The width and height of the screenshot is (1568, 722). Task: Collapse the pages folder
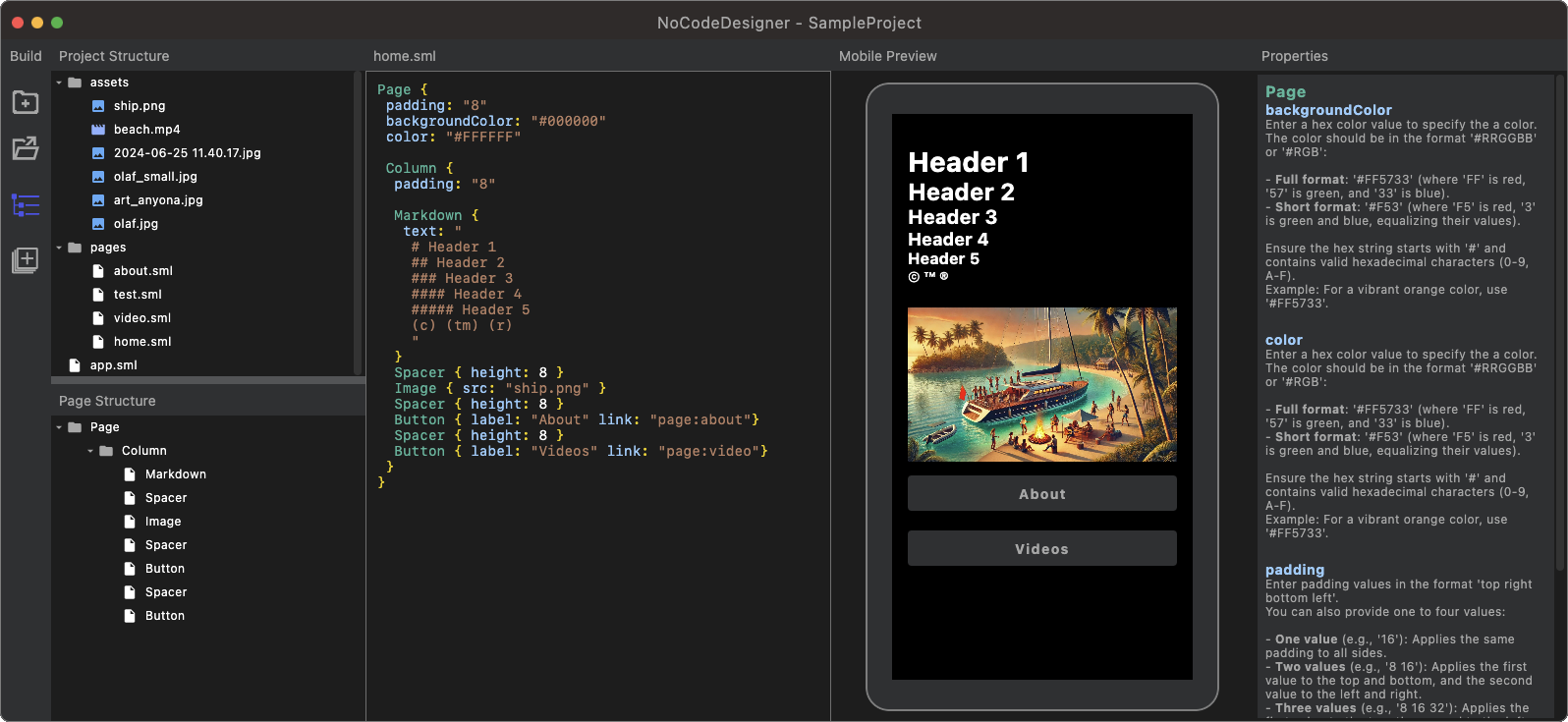click(x=59, y=248)
